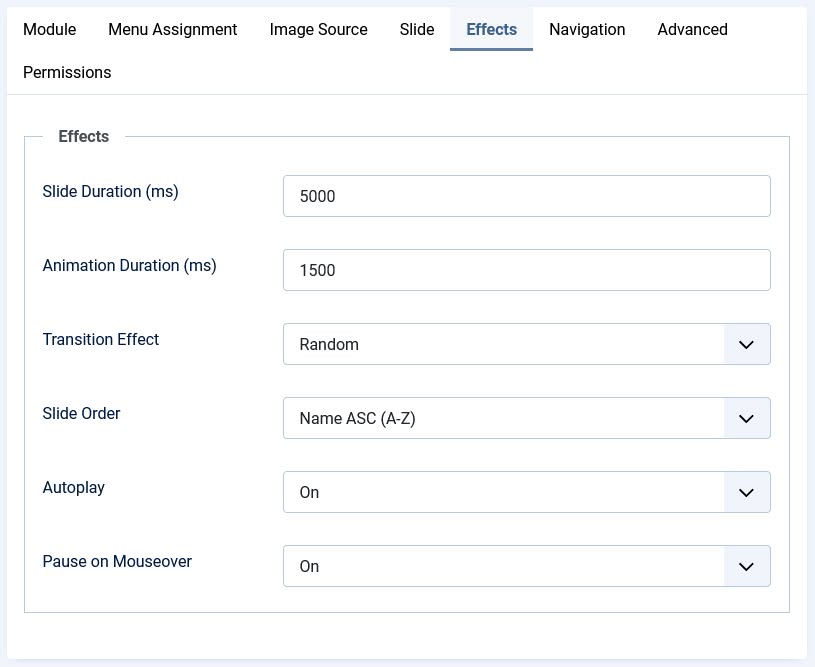Click the Pause on Mouseover chevron icon
This screenshot has width=815, height=667.
pyautogui.click(x=746, y=567)
